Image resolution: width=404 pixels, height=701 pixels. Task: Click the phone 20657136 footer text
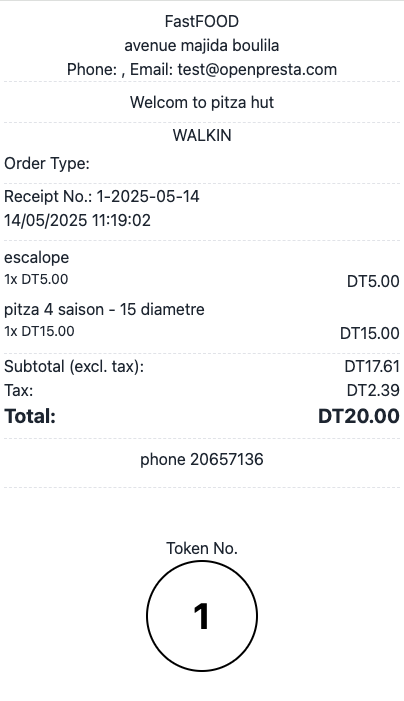pyautogui.click(x=202, y=460)
